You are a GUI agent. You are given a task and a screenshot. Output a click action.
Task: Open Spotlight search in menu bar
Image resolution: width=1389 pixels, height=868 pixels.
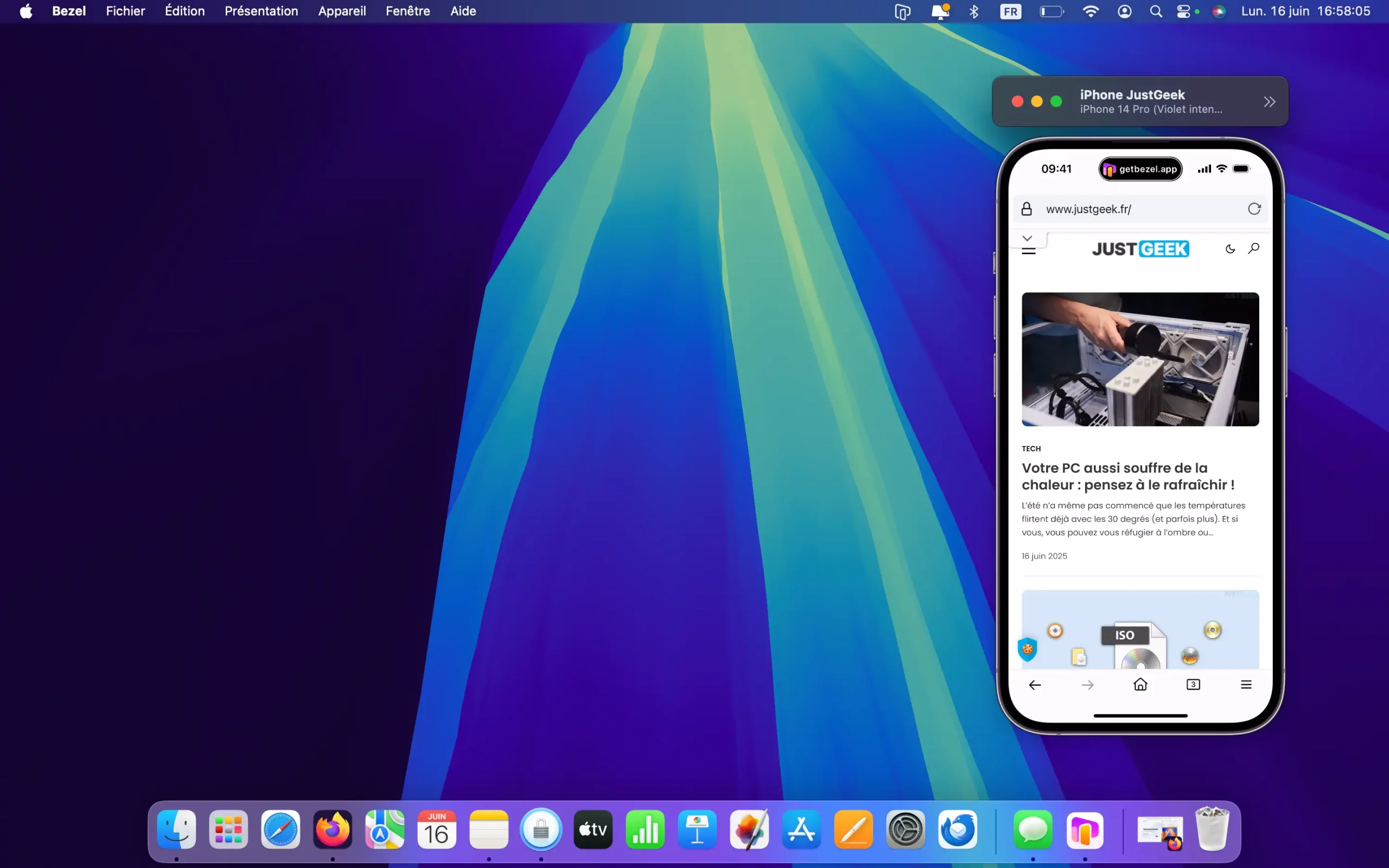point(1156,11)
